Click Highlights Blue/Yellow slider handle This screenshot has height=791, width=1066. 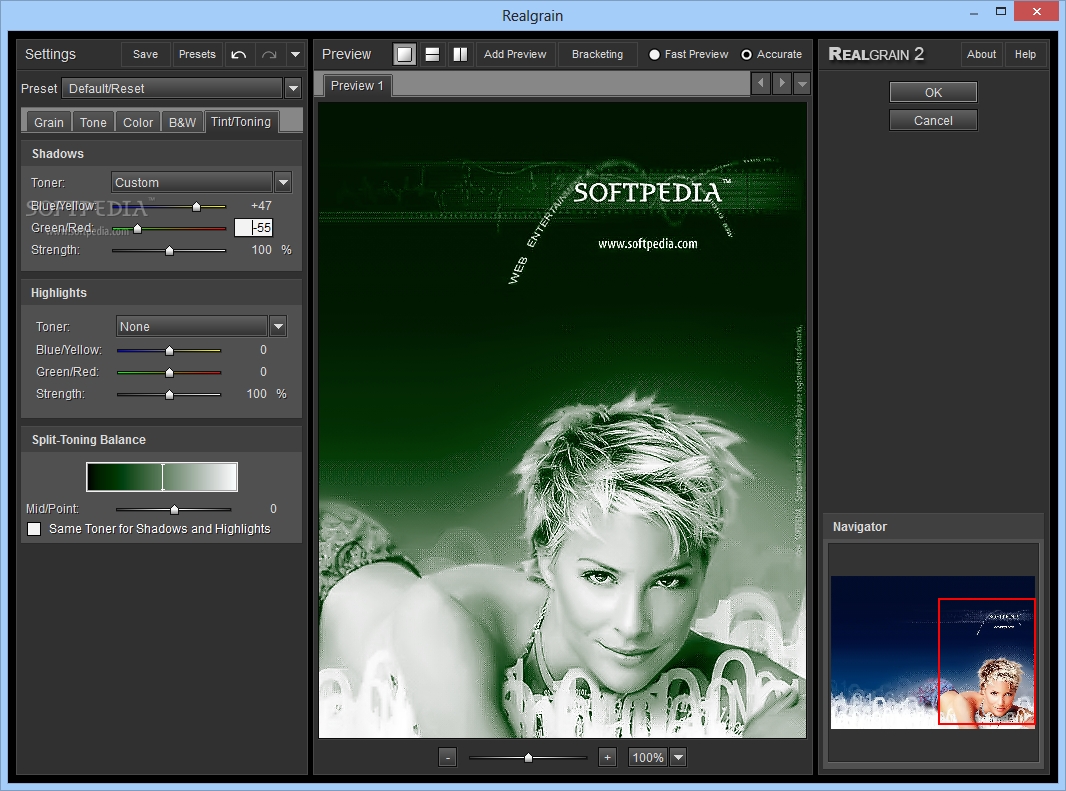tap(169, 350)
